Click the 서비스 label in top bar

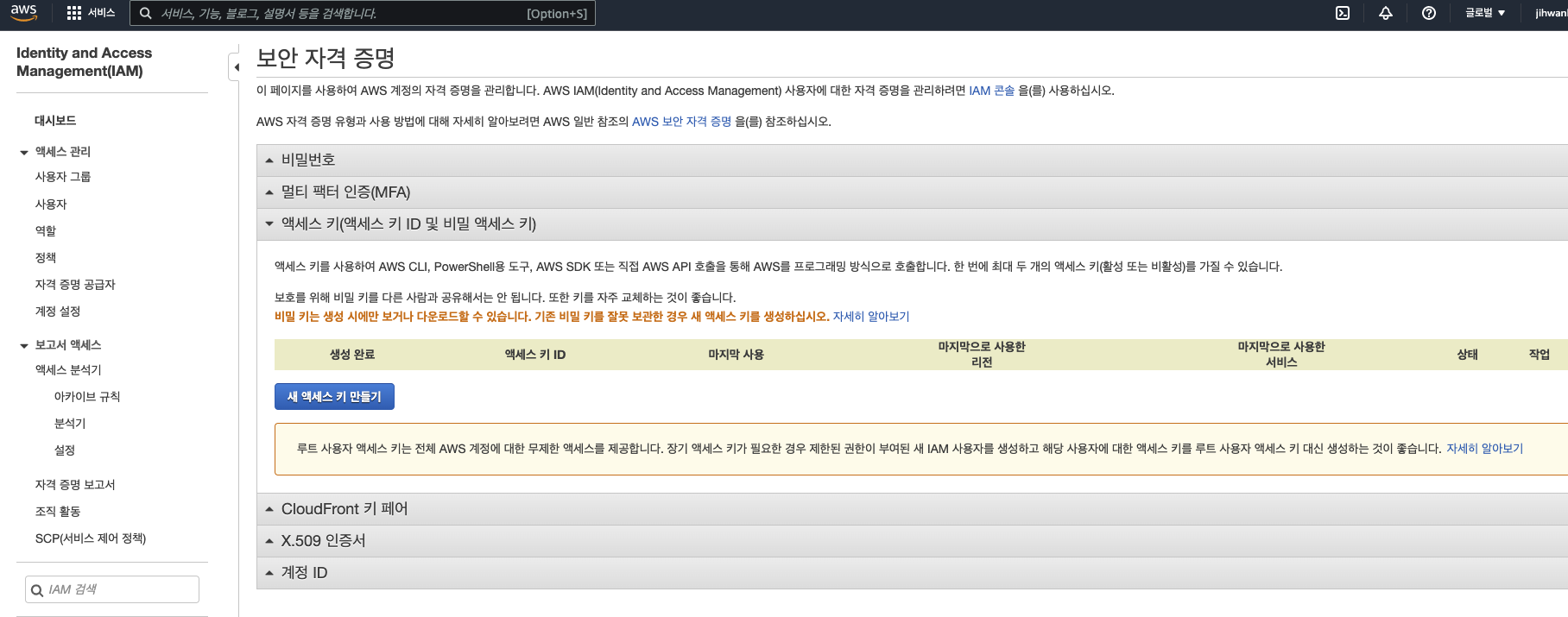click(101, 13)
